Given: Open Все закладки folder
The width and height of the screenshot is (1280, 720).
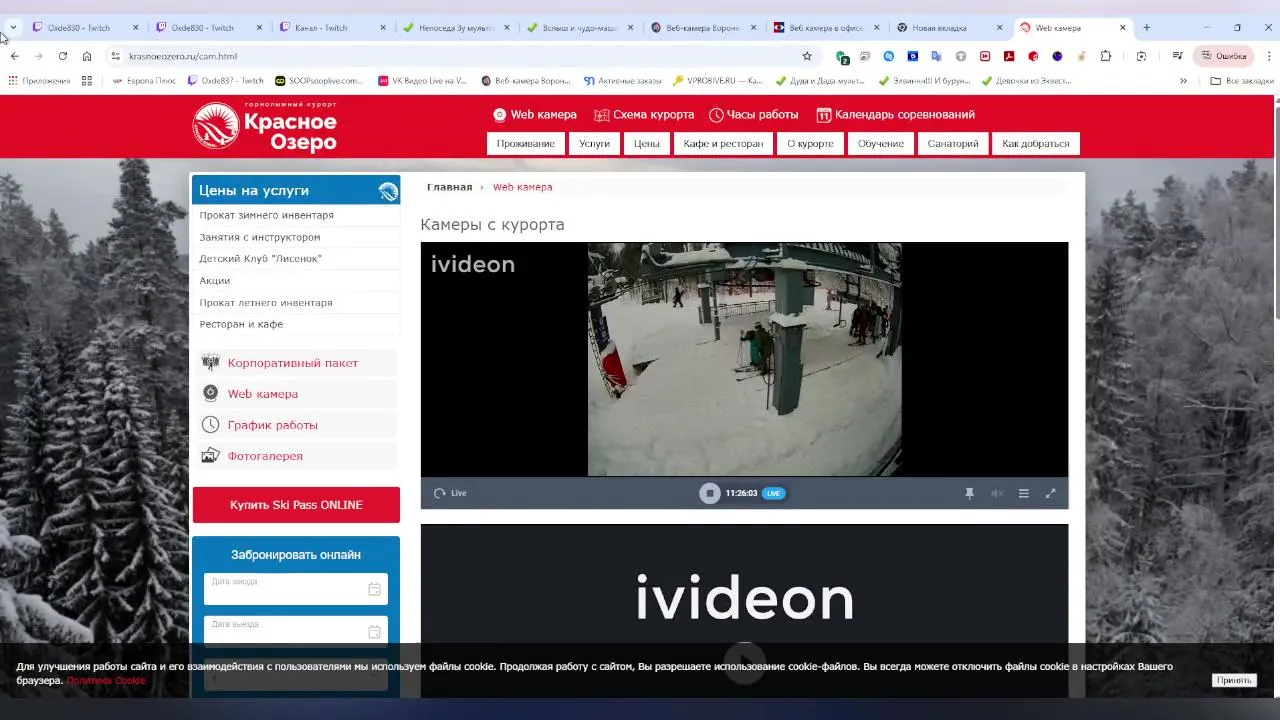Looking at the screenshot, I should tap(1242, 81).
